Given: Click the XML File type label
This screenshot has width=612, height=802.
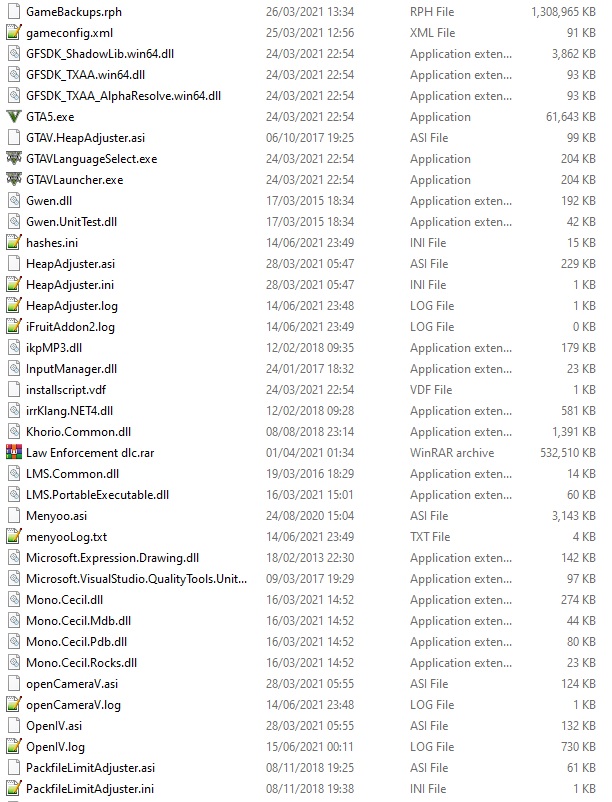Looking at the screenshot, I should (x=432, y=33).
